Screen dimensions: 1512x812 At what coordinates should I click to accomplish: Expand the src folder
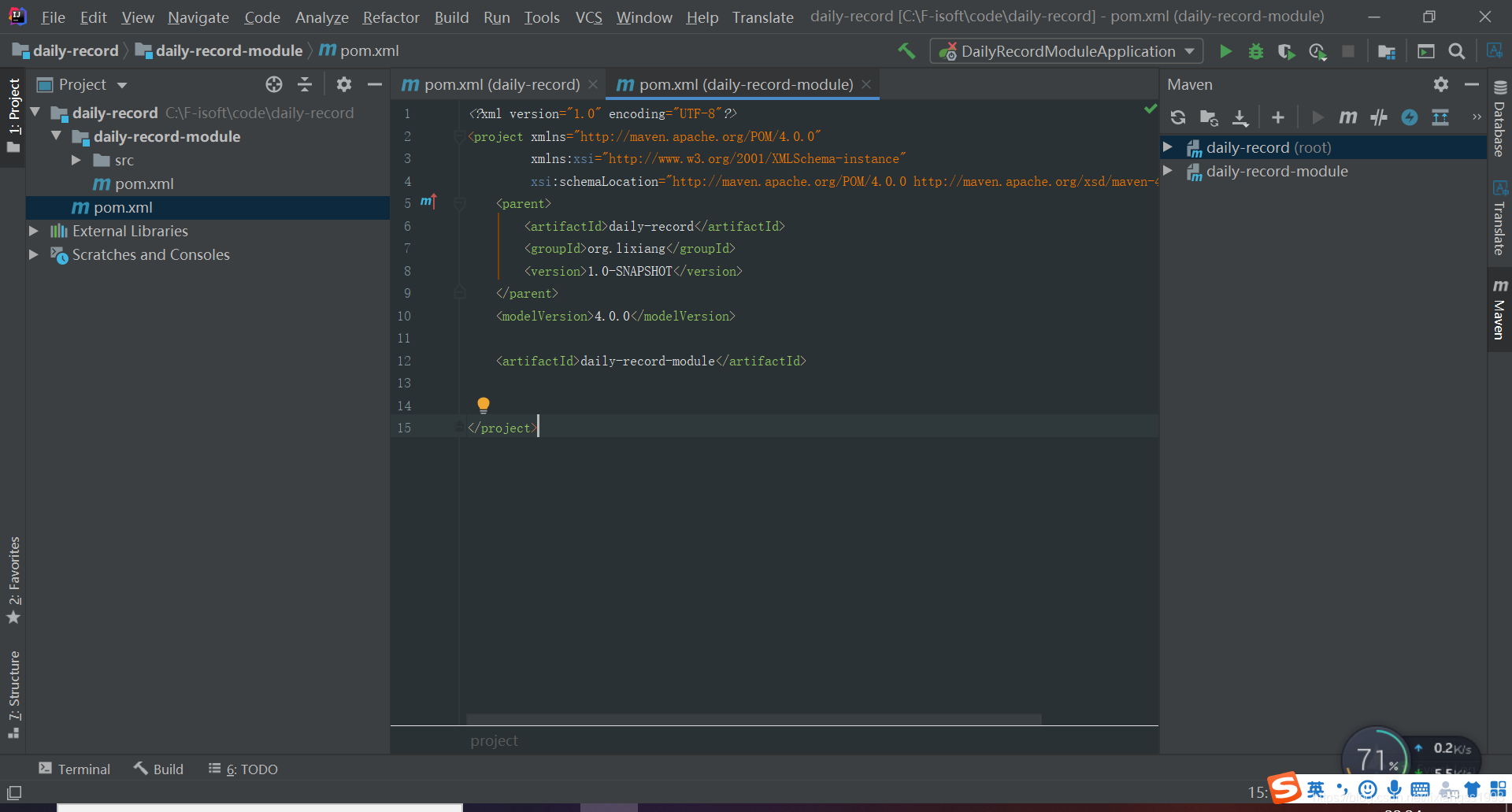pos(76,160)
